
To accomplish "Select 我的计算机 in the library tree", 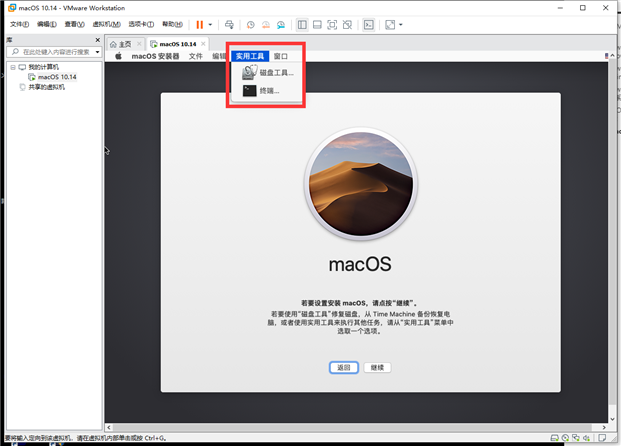I will (44, 67).
